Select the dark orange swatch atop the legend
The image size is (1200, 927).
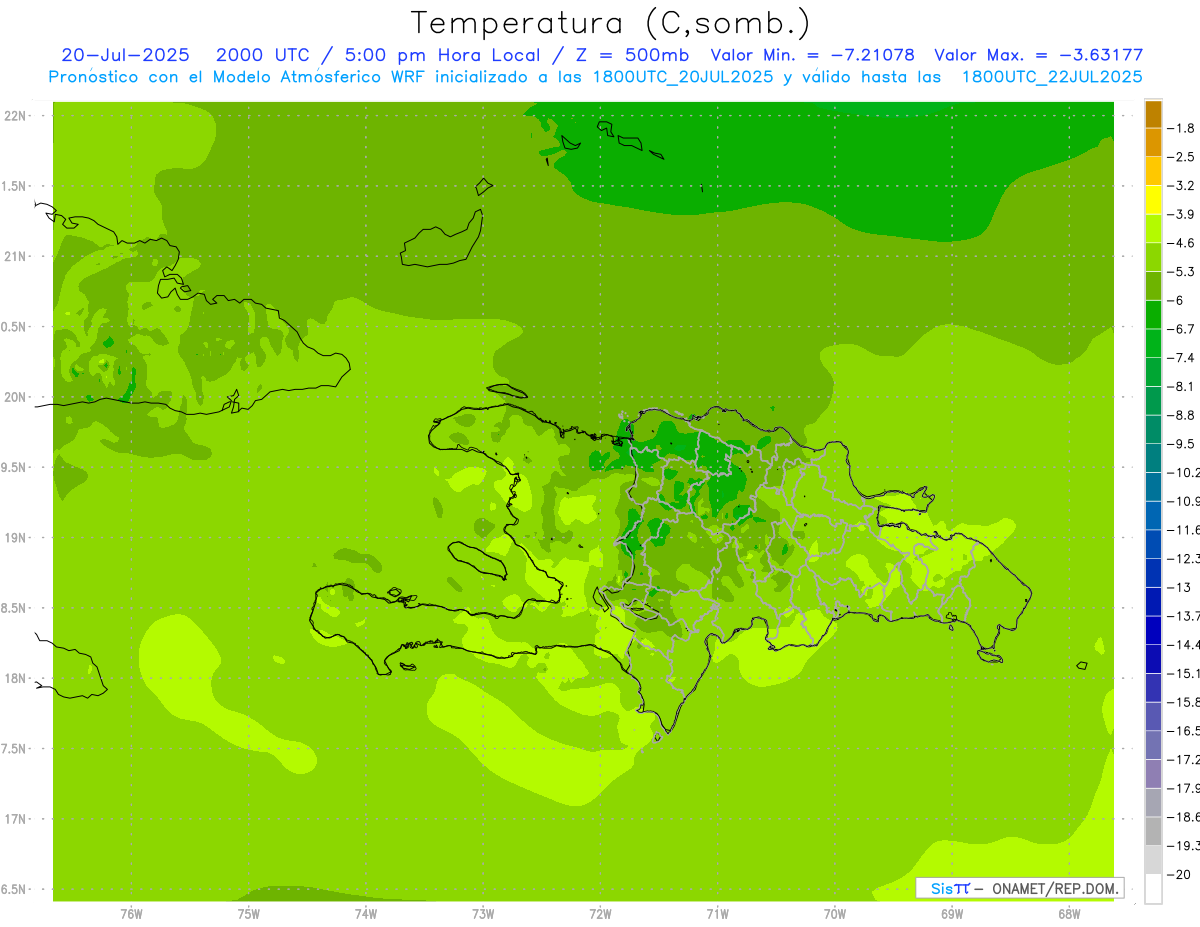[1153, 114]
